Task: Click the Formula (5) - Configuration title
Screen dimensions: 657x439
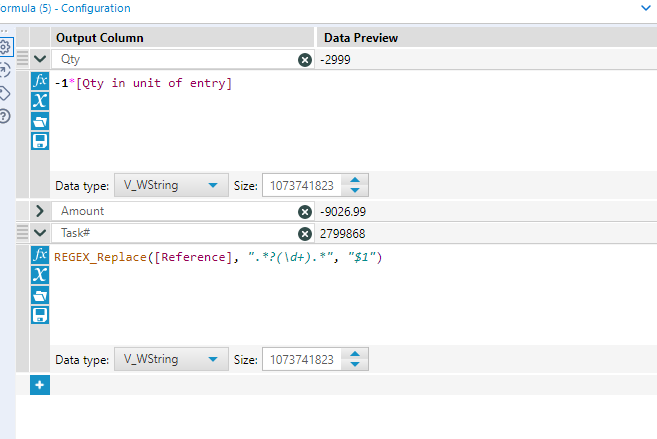Action: point(65,8)
